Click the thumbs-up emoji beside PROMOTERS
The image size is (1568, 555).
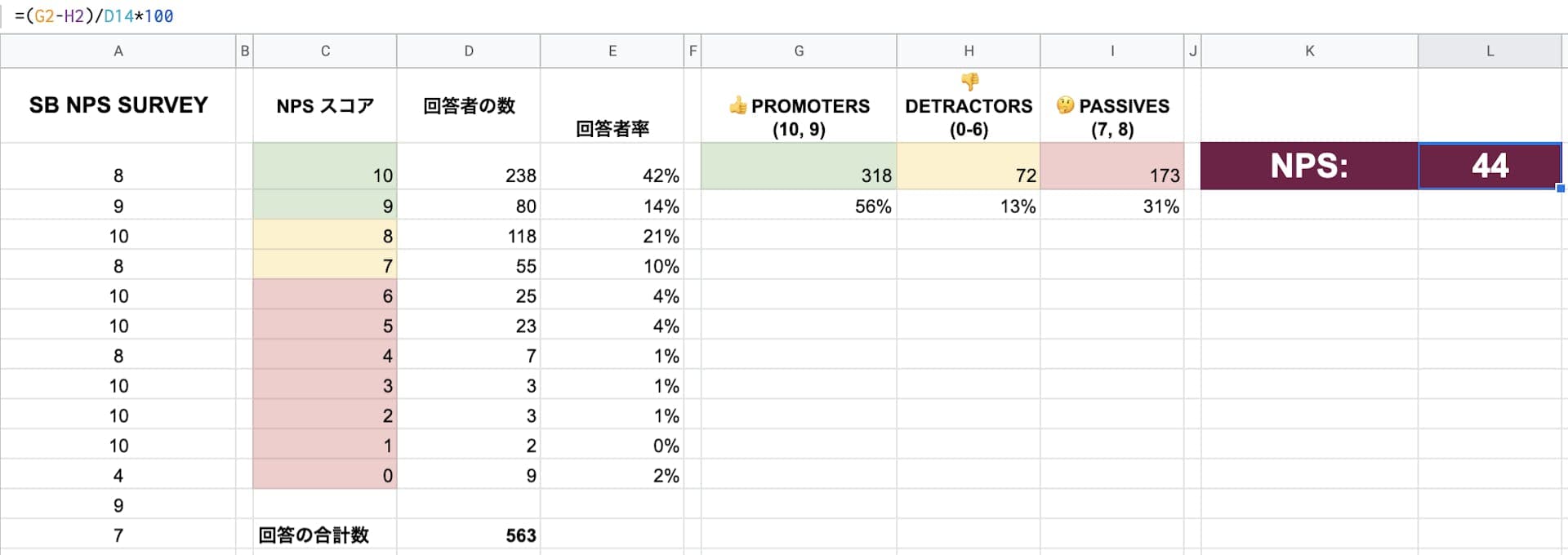pos(737,105)
